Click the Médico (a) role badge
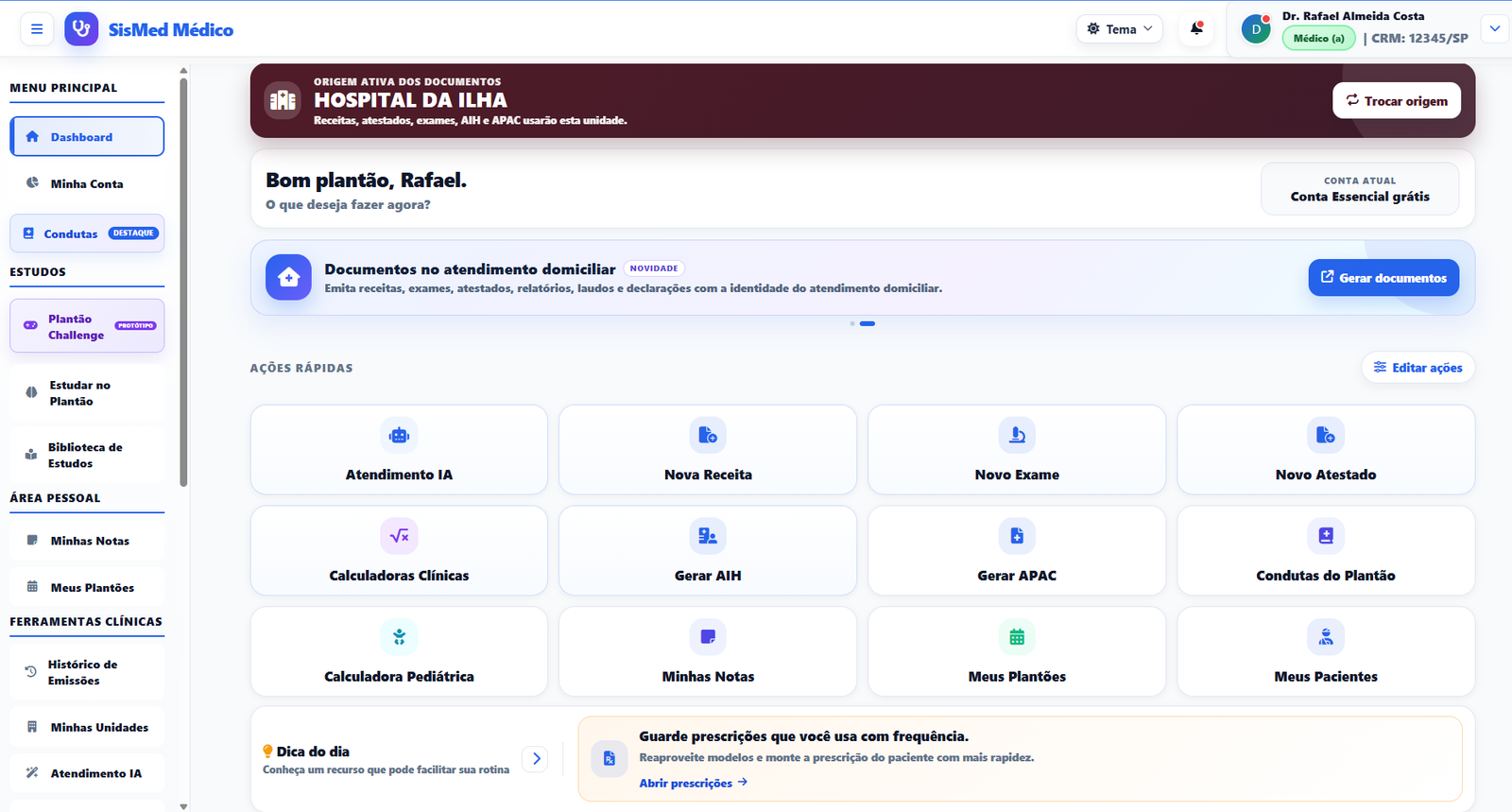The height and width of the screenshot is (812, 1512). (1318, 38)
